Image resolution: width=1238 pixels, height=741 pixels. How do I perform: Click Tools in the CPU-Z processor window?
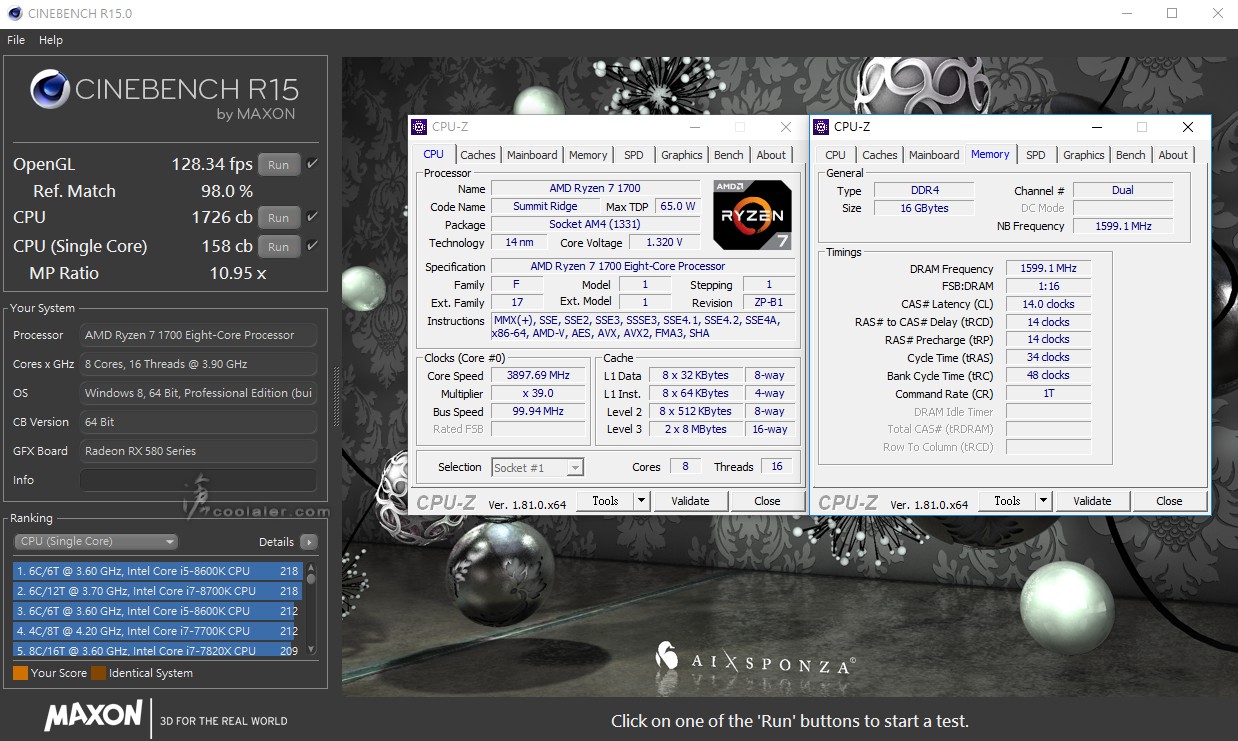(605, 501)
